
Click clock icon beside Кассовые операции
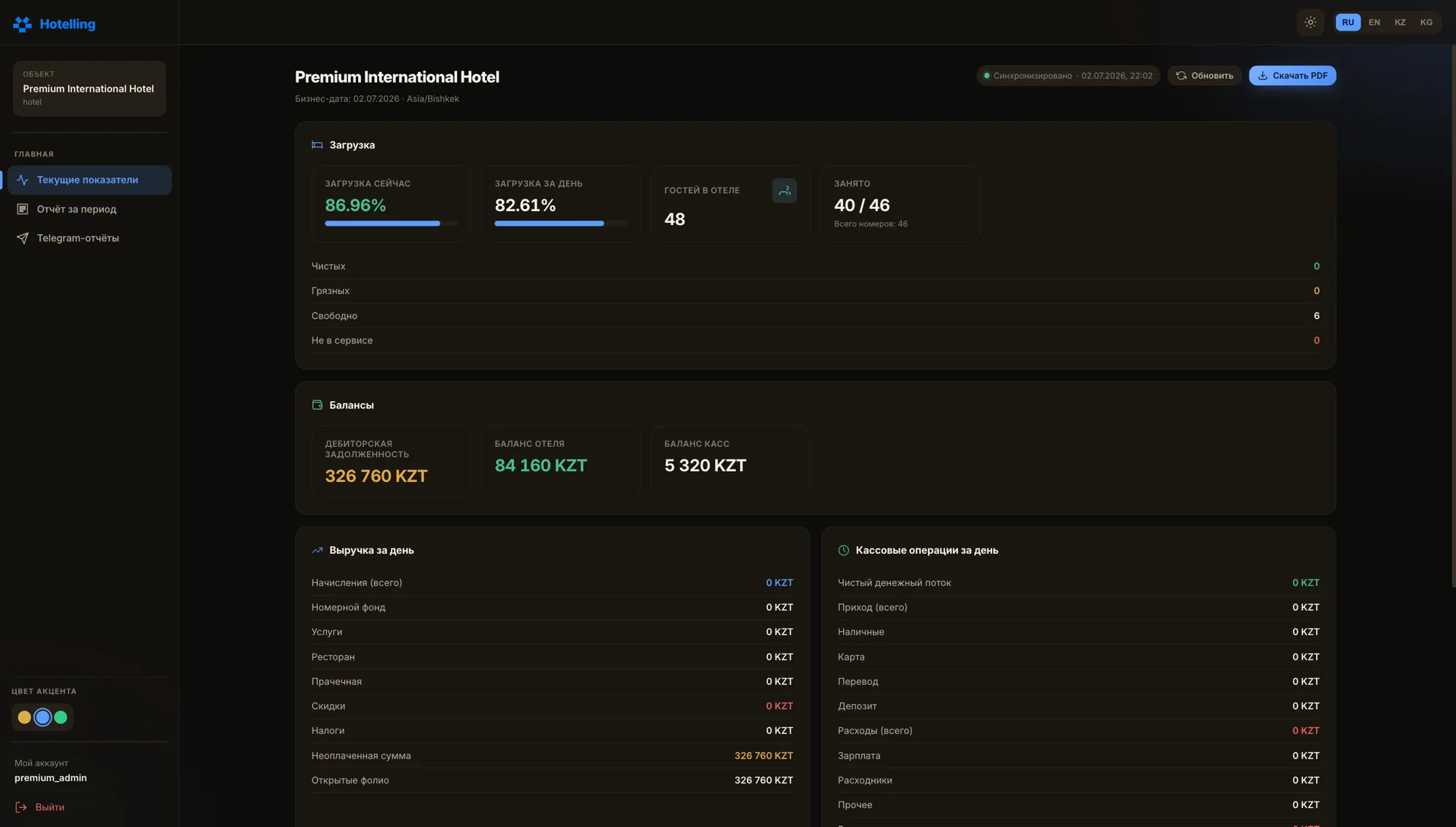pos(844,550)
